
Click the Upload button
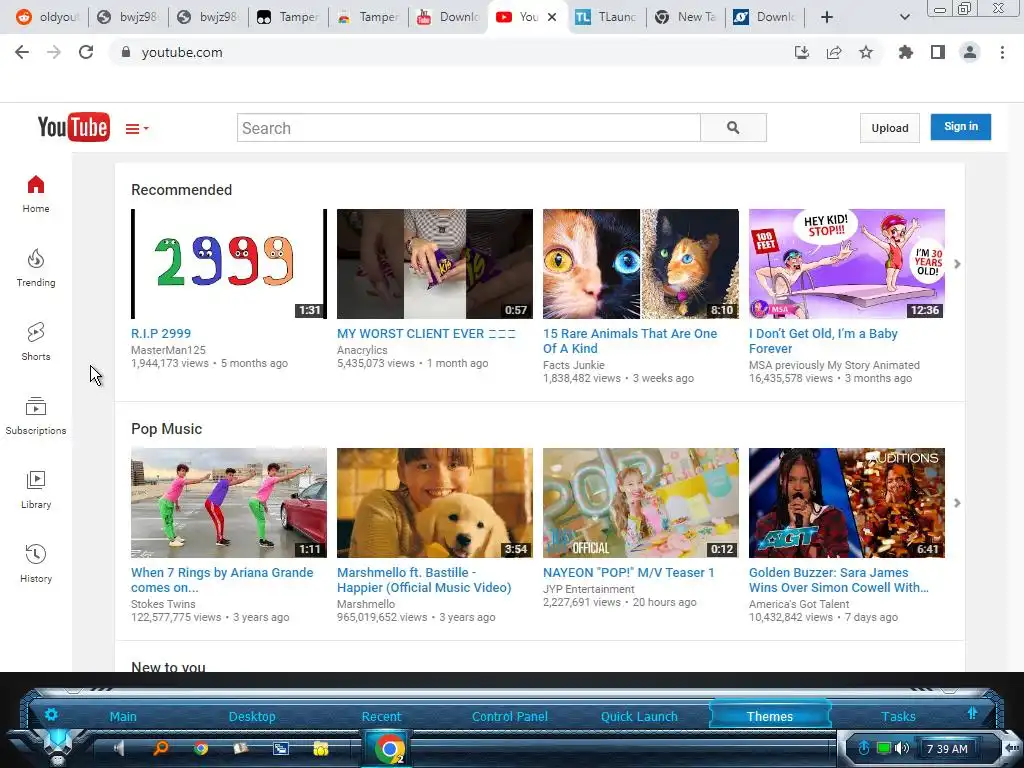coord(889,128)
